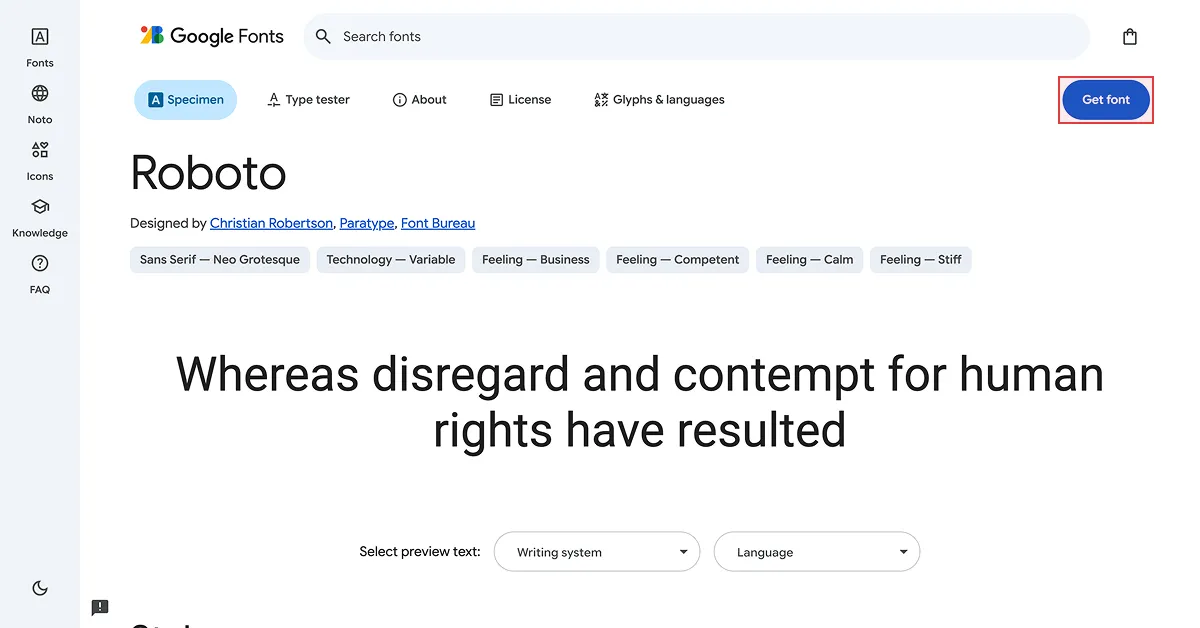
Task: Open the Fonts sidebar icon
Action: point(40,38)
